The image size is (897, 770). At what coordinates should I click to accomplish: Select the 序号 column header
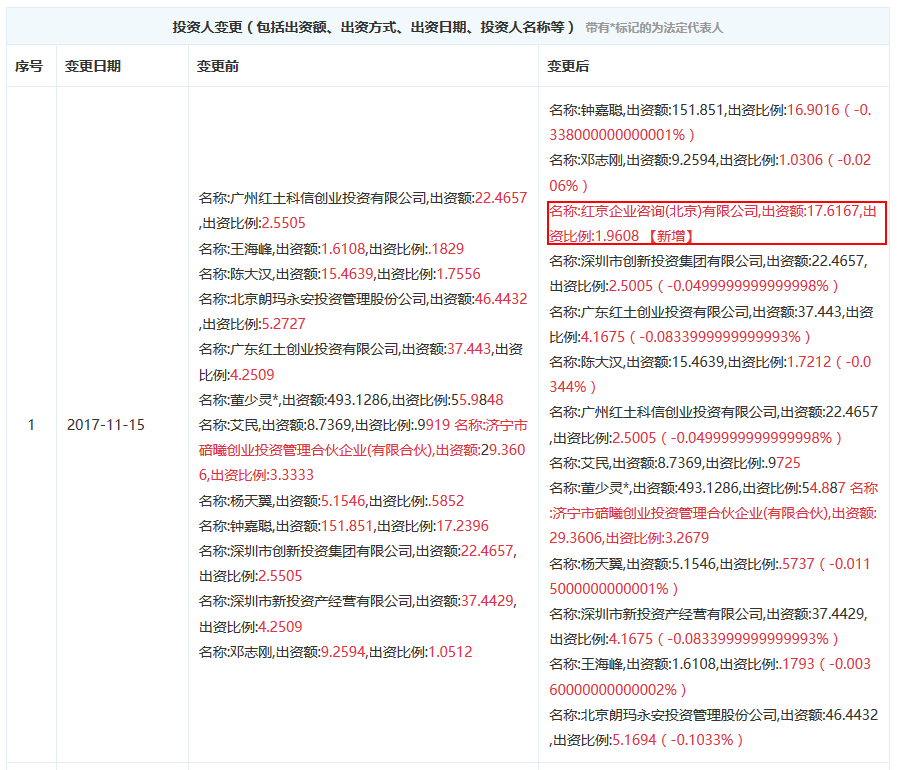(x=29, y=66)
